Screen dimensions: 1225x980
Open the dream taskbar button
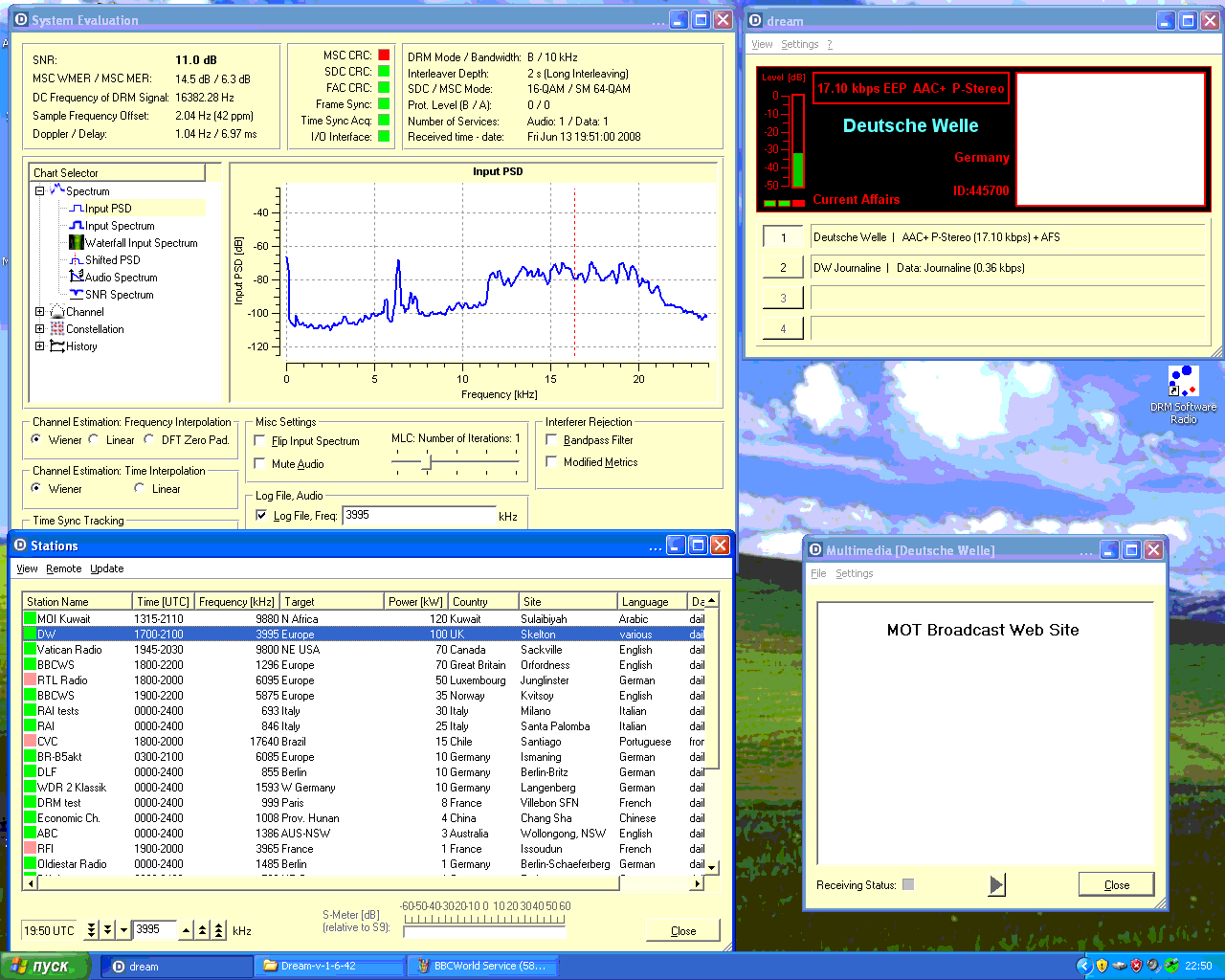coord(176,966)
